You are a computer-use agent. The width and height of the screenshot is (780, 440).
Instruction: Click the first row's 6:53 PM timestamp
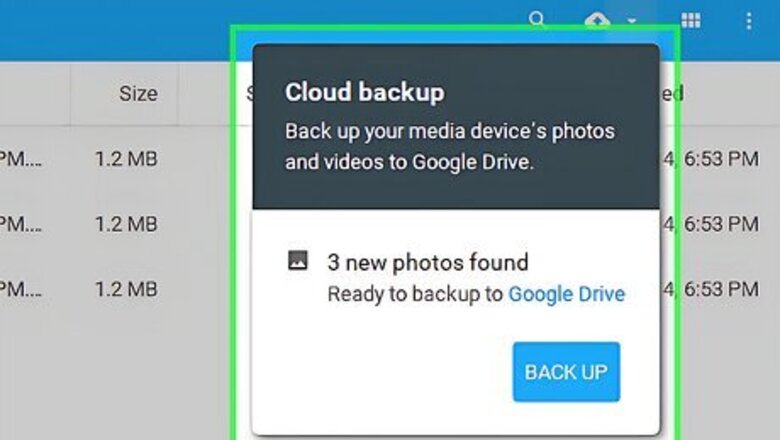point(720,157)
